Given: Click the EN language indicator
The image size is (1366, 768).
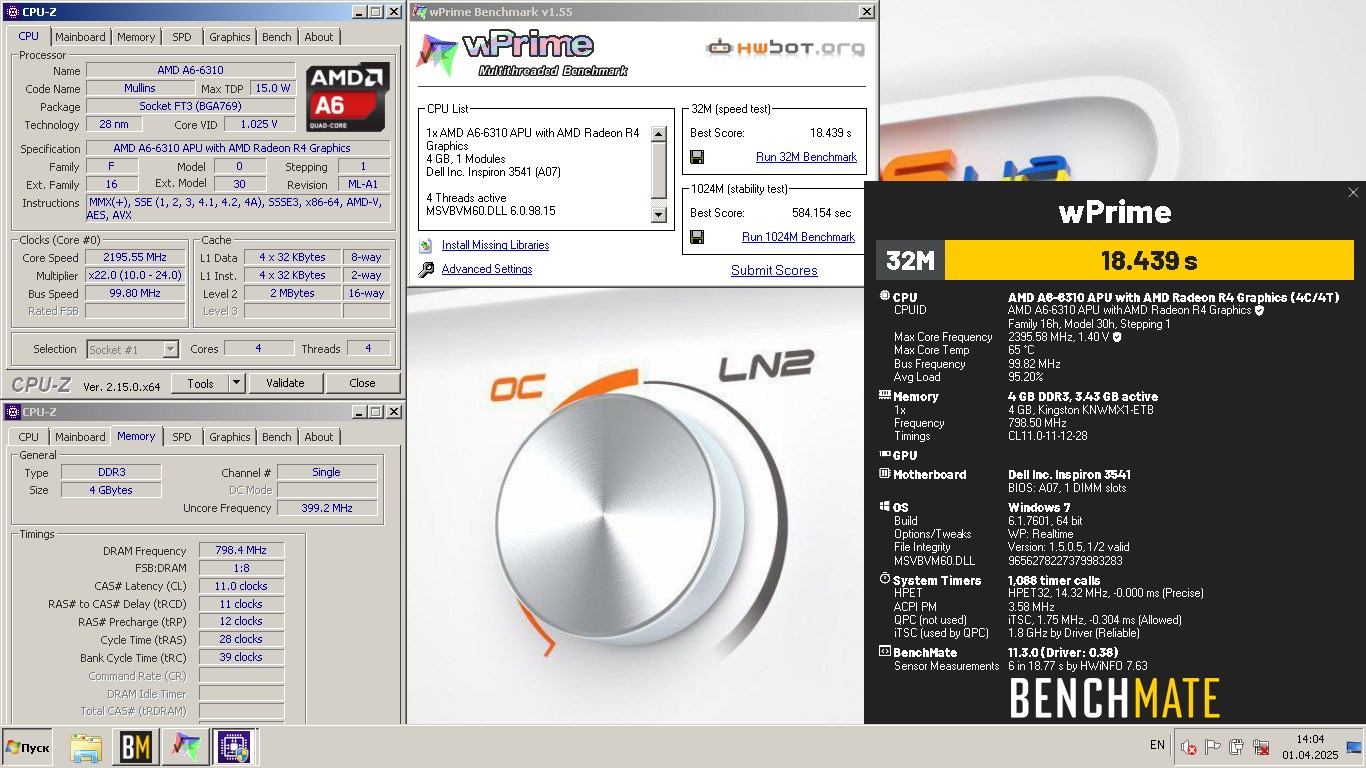Looking at the screenshot, I should [x=1157, y=745].
